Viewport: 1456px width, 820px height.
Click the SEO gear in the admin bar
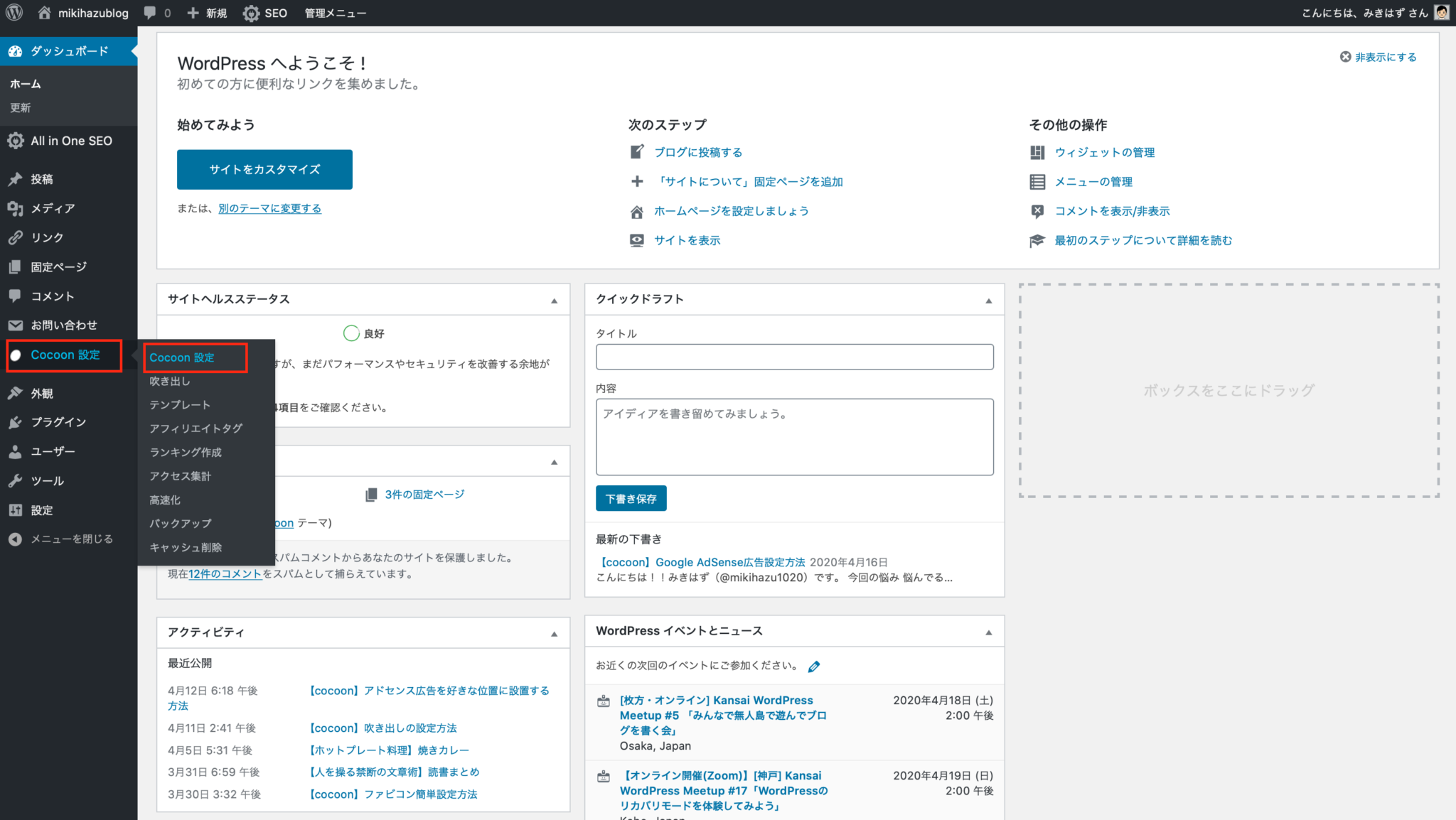(x=250, y=12)
